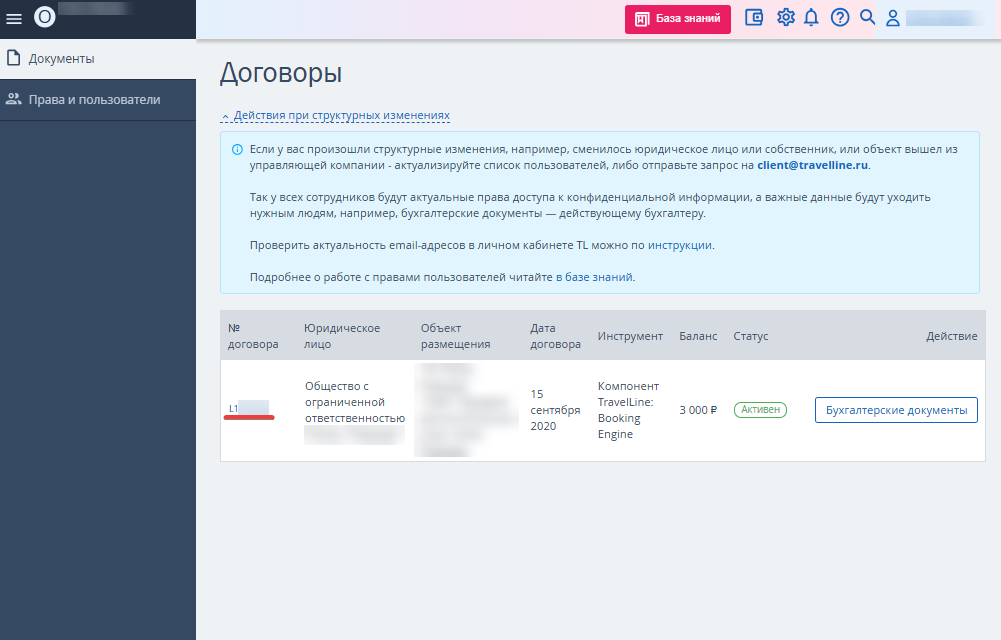Select Документы in the sidebar
This screenshot has width=1001, height=640.
(98, 59)
